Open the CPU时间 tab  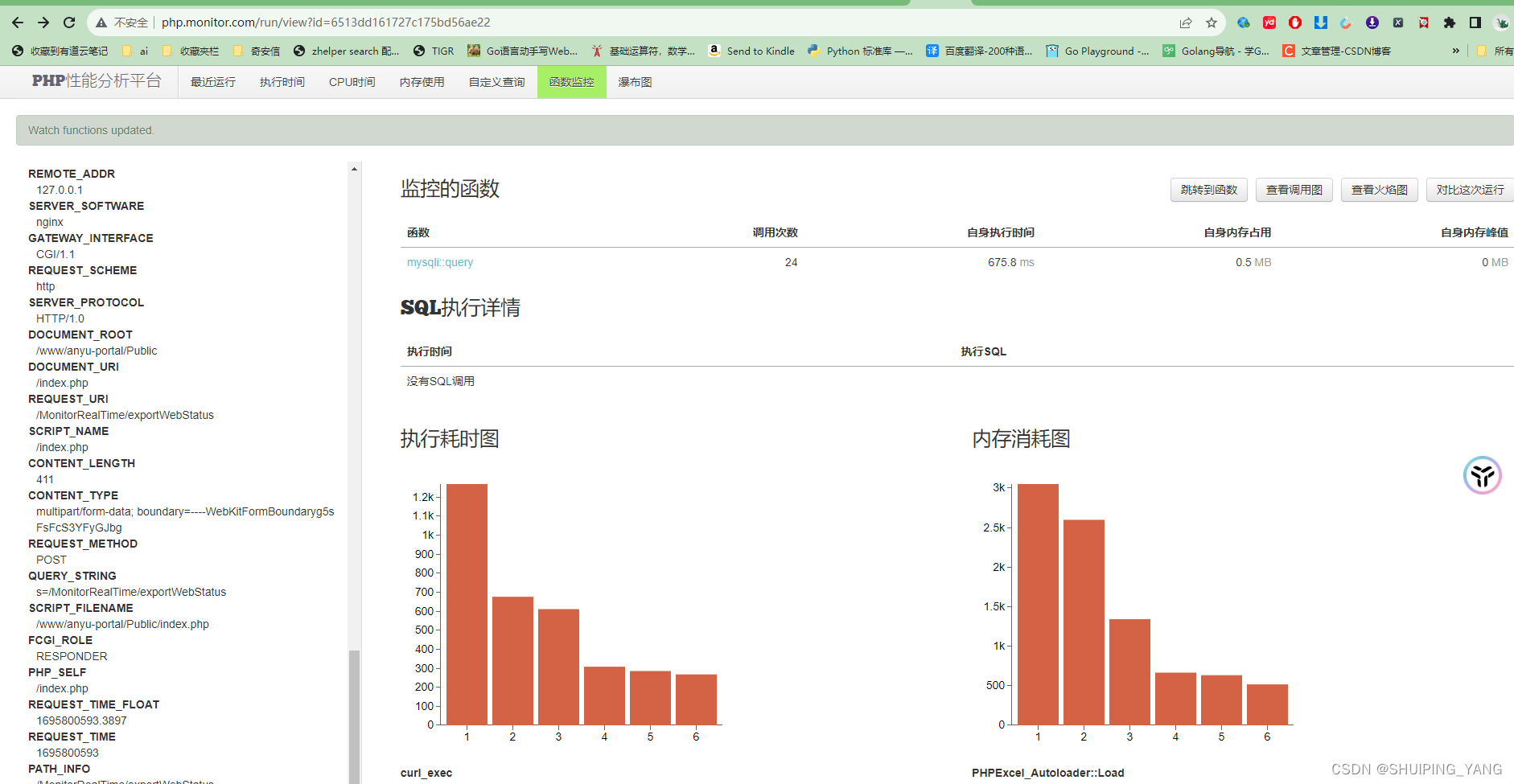tap(352, 82)
